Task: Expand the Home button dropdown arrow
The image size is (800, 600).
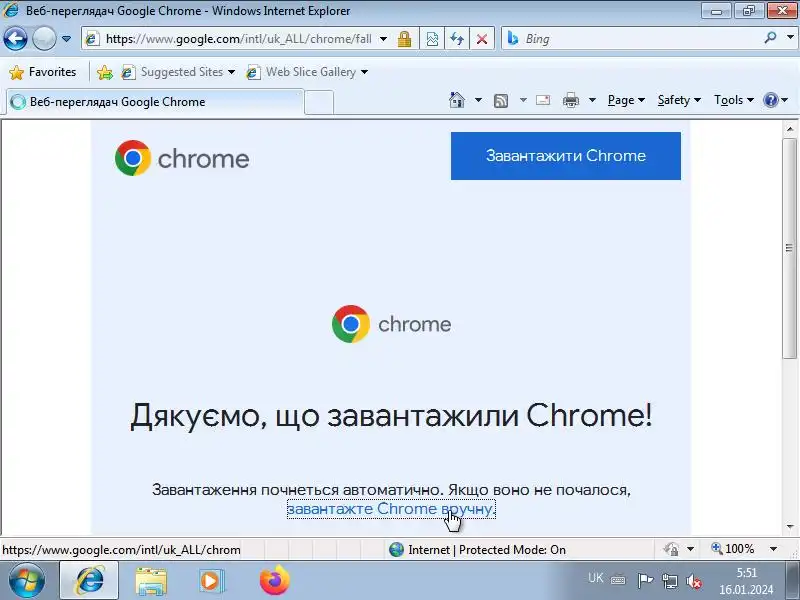Action: click(478, 100)
